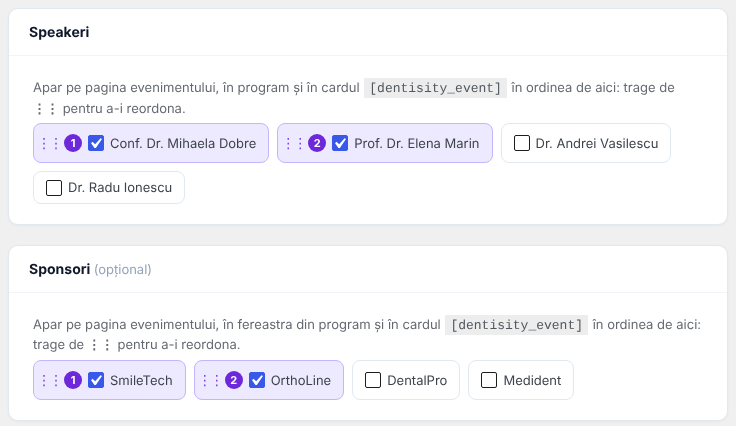
Task: Uncheck OrthoLine sponsor
Action: click(x=257, y=380)
